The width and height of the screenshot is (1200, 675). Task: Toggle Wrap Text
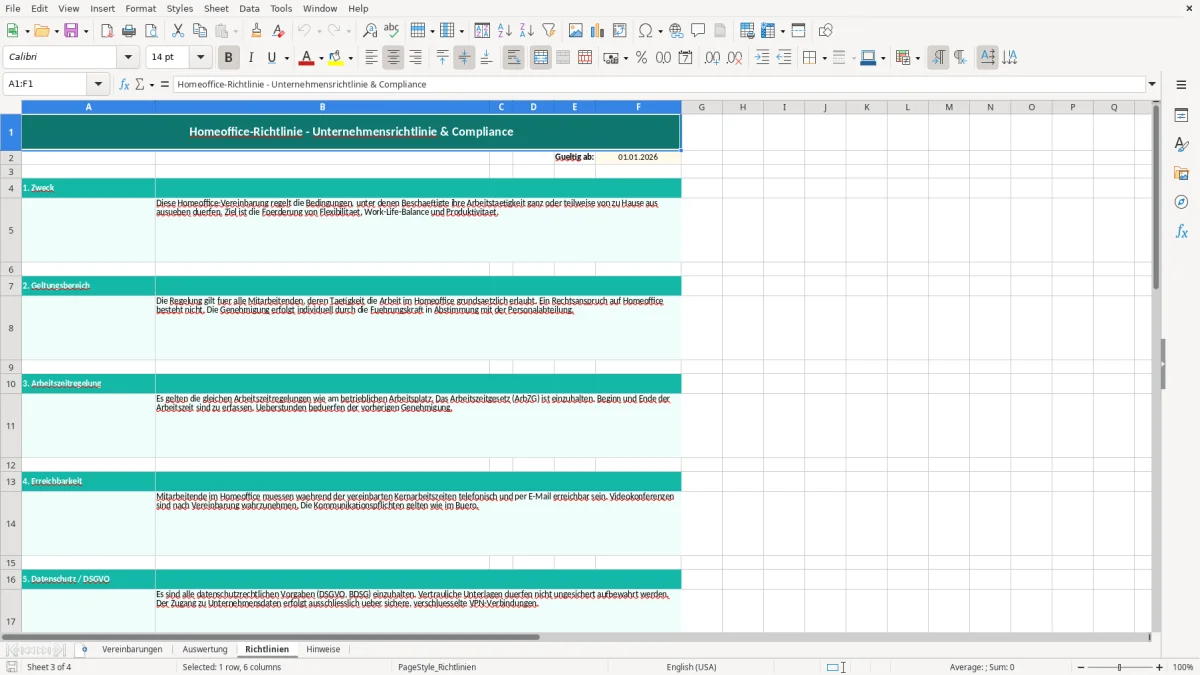(514, 58)
